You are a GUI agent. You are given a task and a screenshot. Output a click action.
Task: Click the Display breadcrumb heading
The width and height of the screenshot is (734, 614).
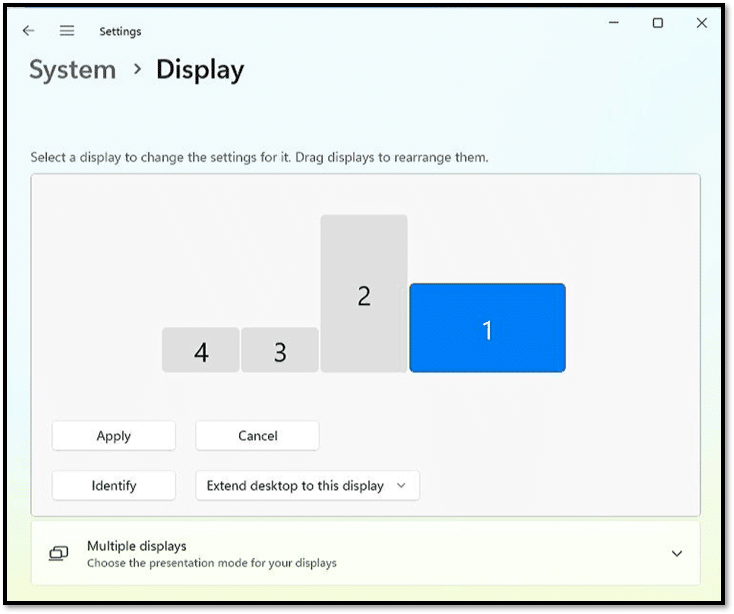[x=200, y=70]
